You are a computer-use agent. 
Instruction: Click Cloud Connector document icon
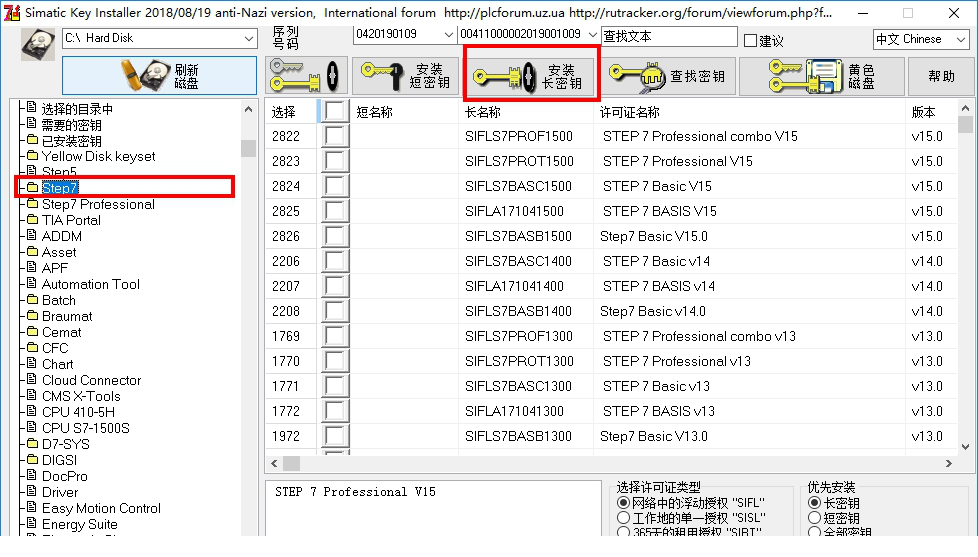[32, 379]
